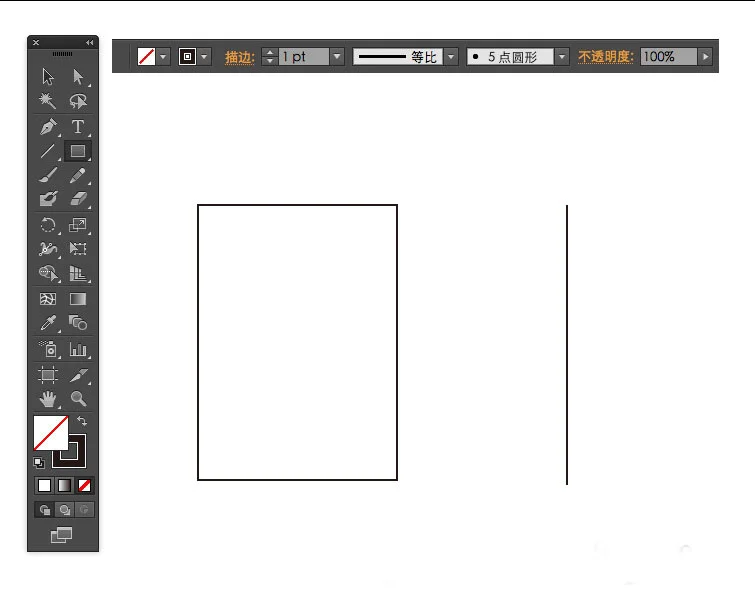Open the 5 点圆形 brush dropdown
Viewport: 755px width, 599px height.
click(562, 56)
